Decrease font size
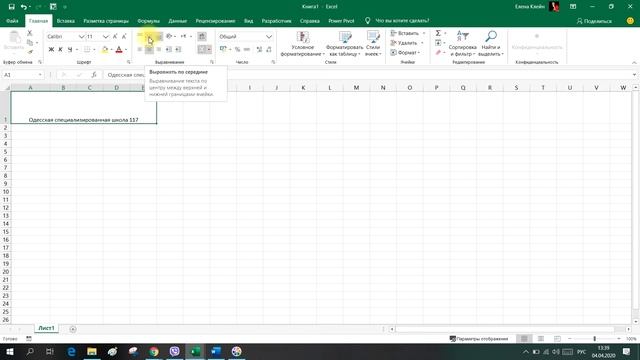640x360 pixels. tap(124, 36)
